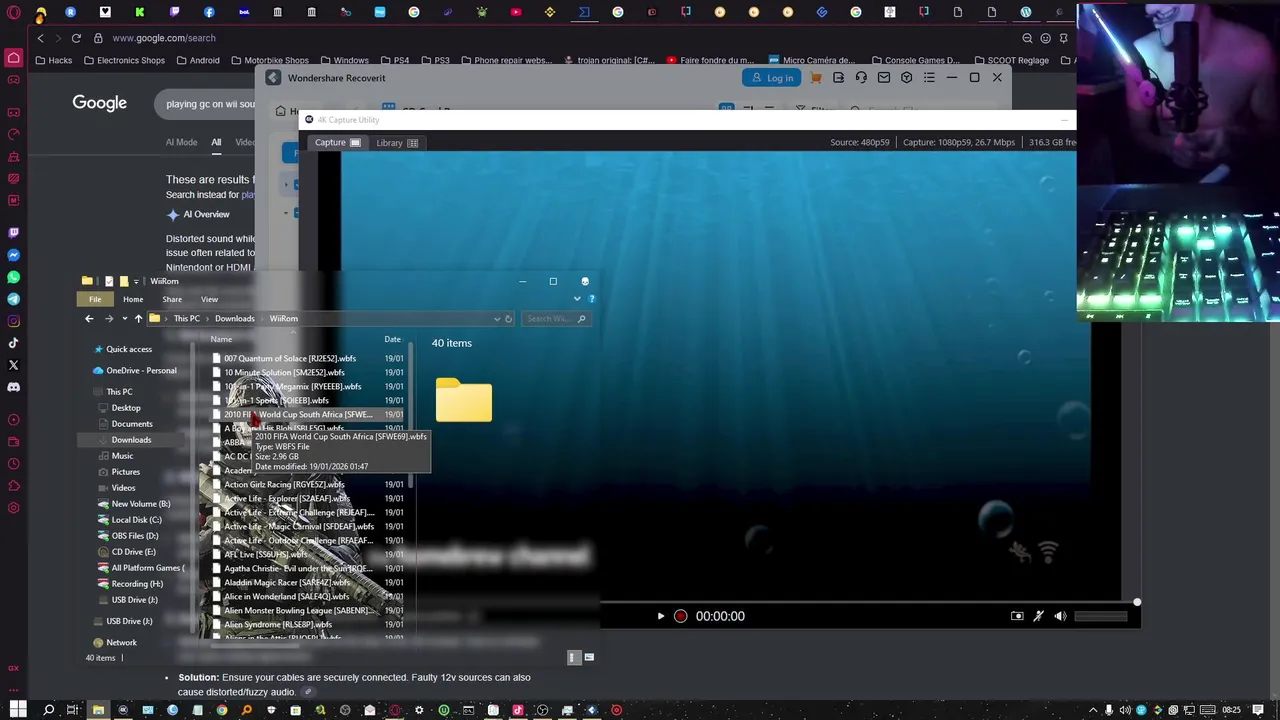Viewport: 1280px width, 720px height.
Task: Select Alice in Wonderland wbfs file
Action: pos(287,596)
